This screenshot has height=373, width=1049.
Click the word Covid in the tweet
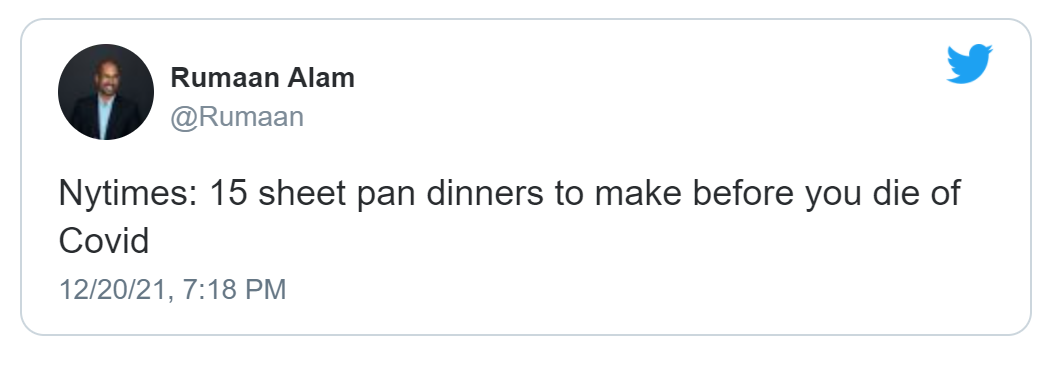coord(104,241)
